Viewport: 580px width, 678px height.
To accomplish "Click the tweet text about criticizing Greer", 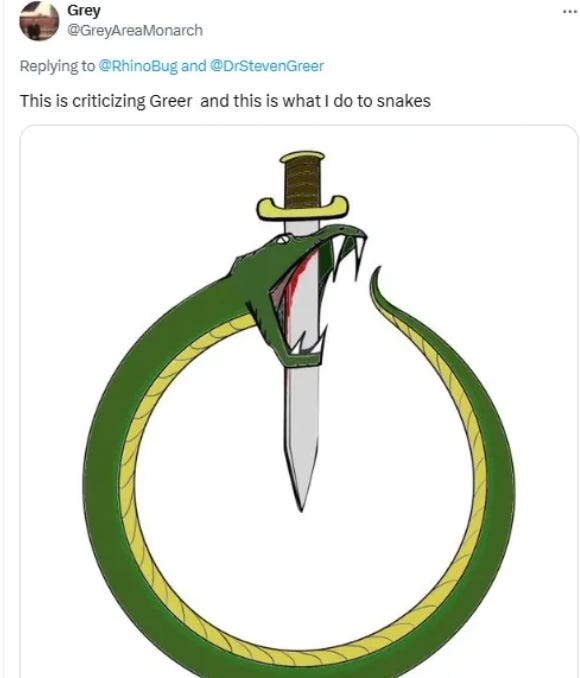I will click(225, 101).
